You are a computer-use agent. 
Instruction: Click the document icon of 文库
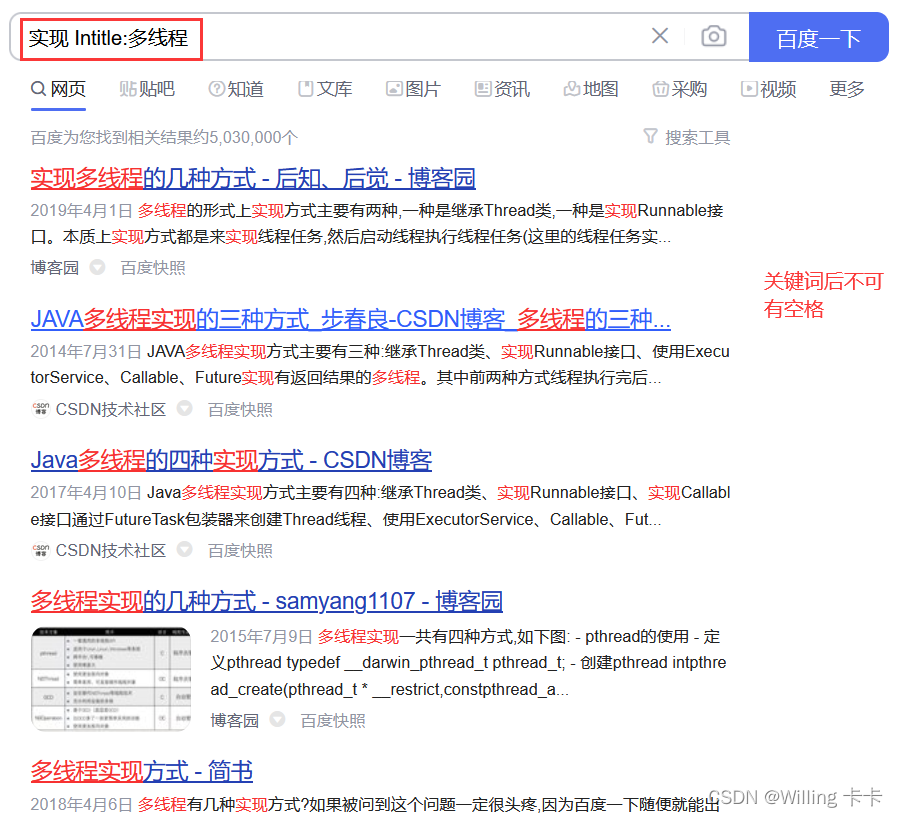(x=306, y=89)
